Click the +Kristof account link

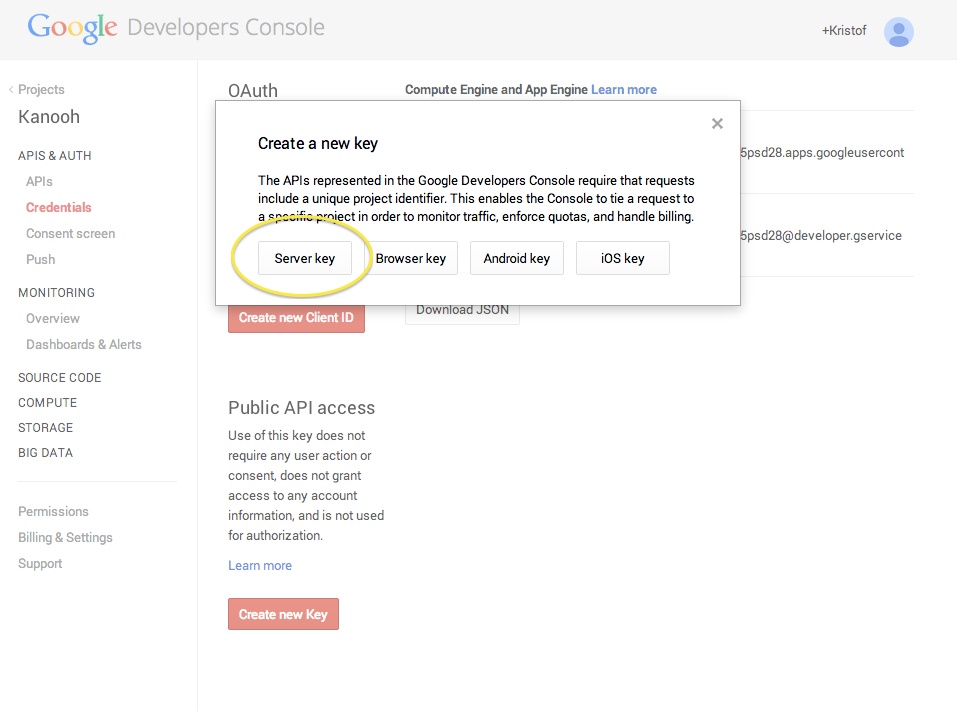[x=843, y=31]
